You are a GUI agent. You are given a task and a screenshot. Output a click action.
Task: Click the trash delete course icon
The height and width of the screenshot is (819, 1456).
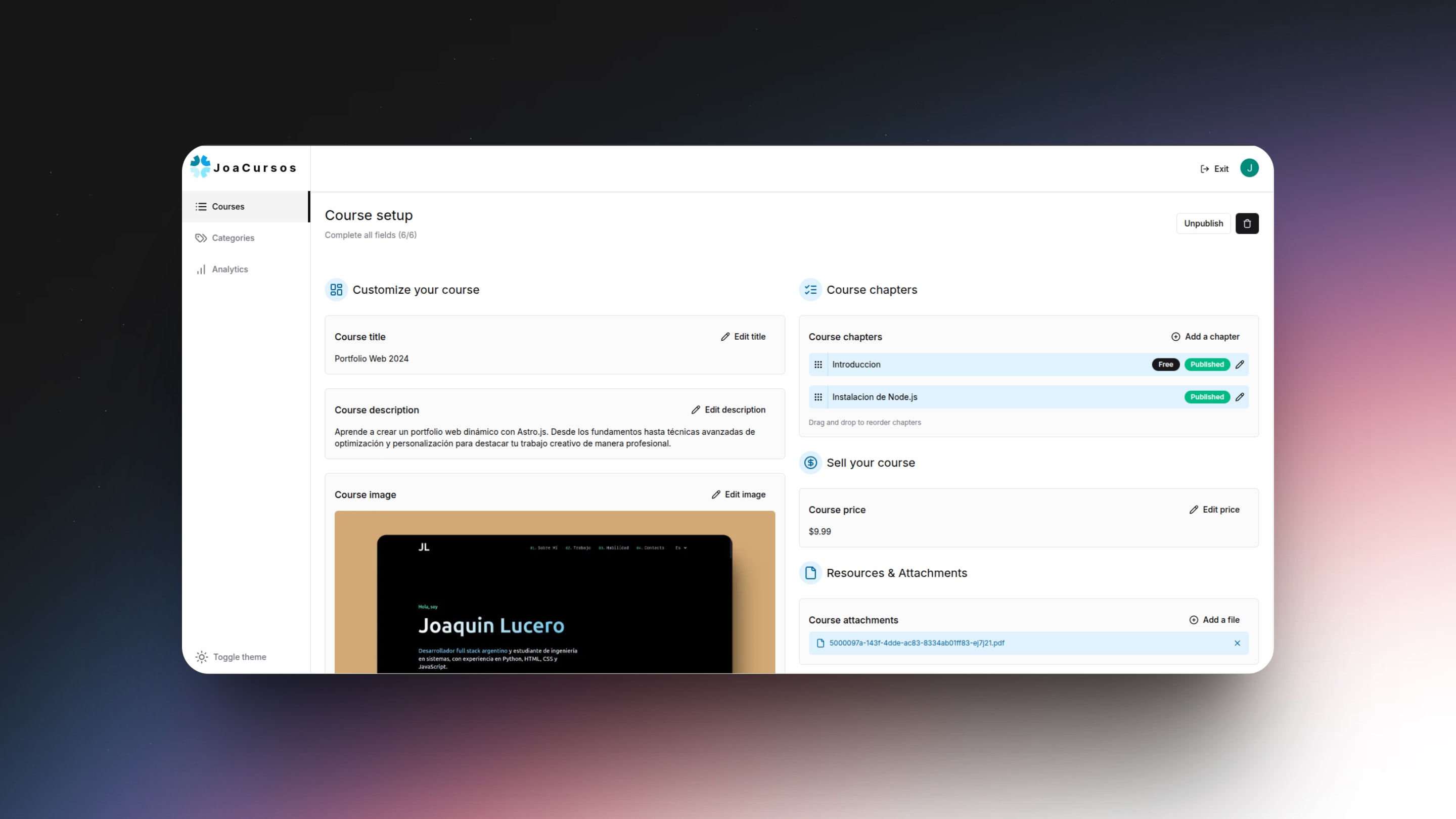pos(1246,223)
